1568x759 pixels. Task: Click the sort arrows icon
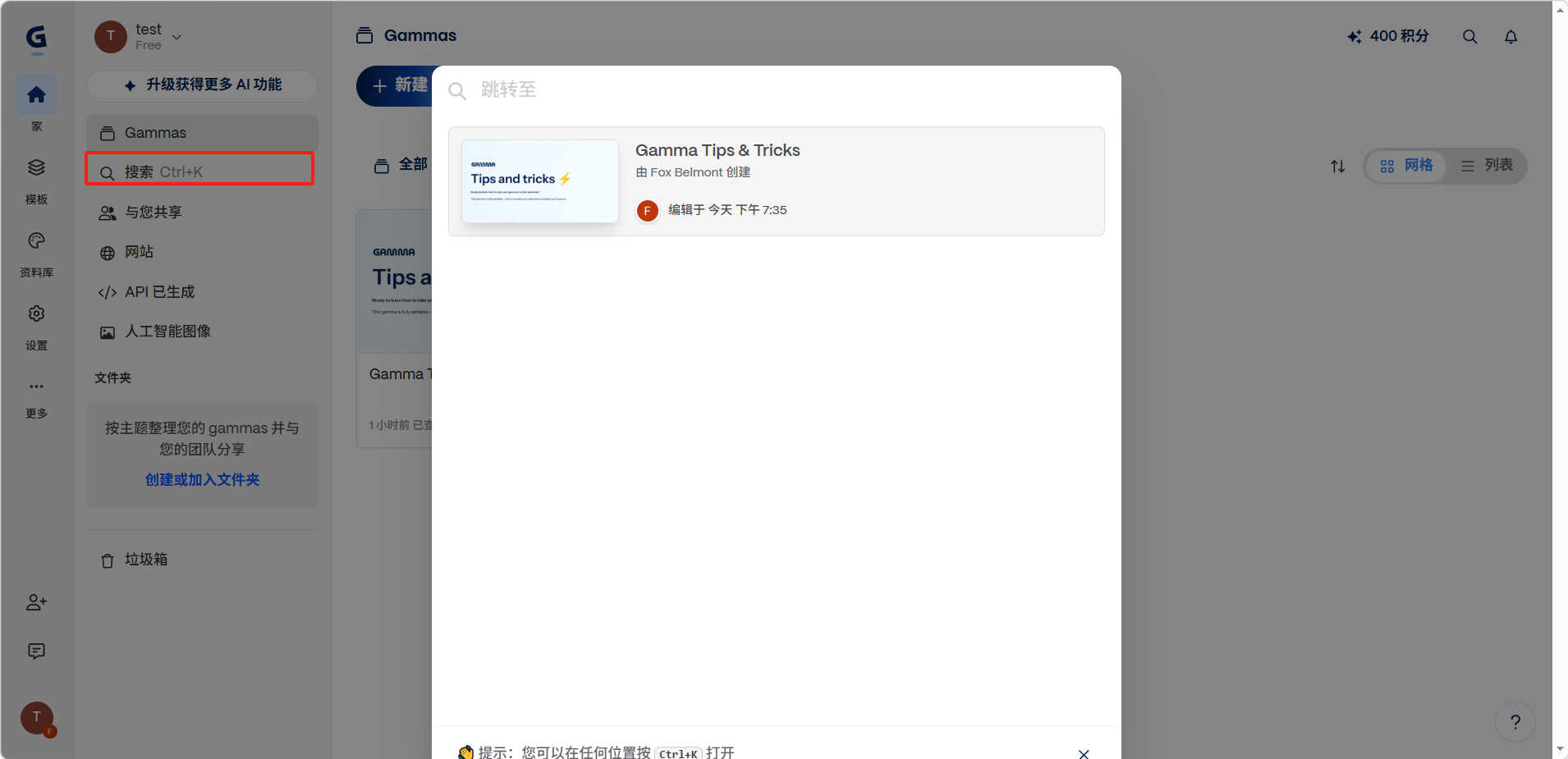1337,167
